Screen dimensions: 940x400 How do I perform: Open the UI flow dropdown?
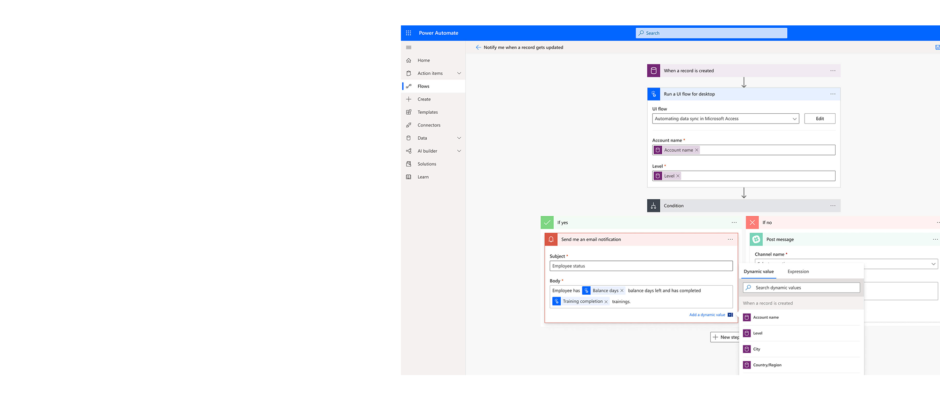tap(725, 119)
